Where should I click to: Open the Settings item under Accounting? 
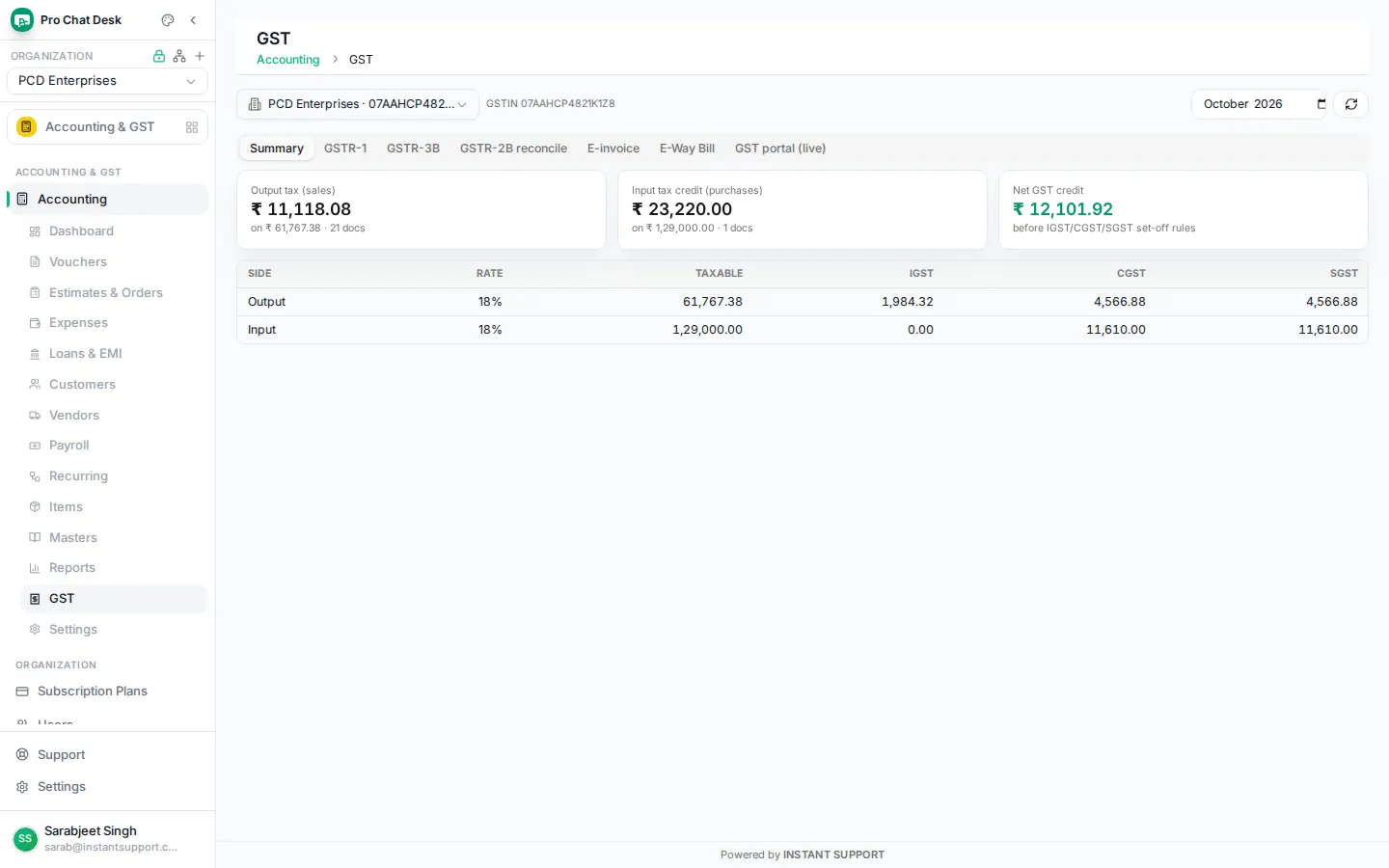click(114, 630)
